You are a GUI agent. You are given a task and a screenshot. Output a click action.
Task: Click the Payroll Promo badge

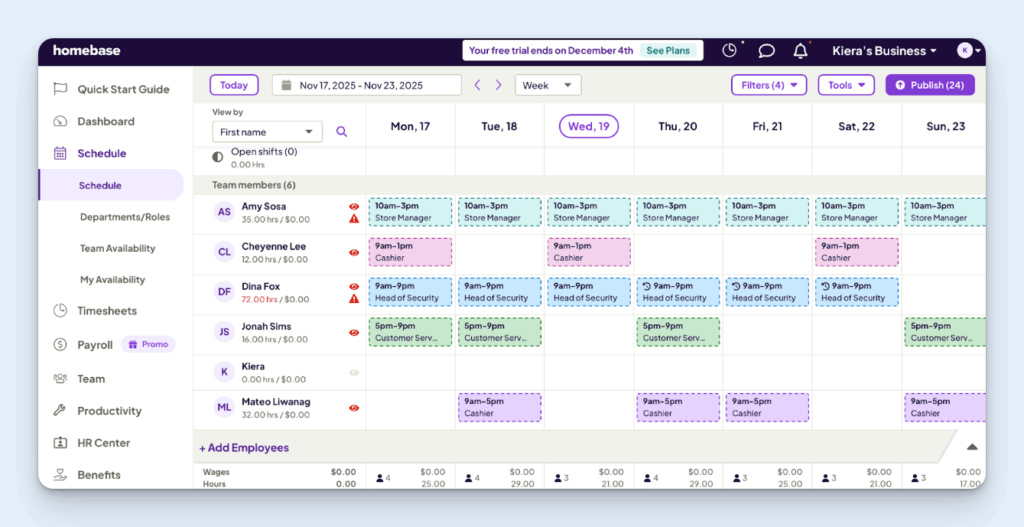[148, 344]
